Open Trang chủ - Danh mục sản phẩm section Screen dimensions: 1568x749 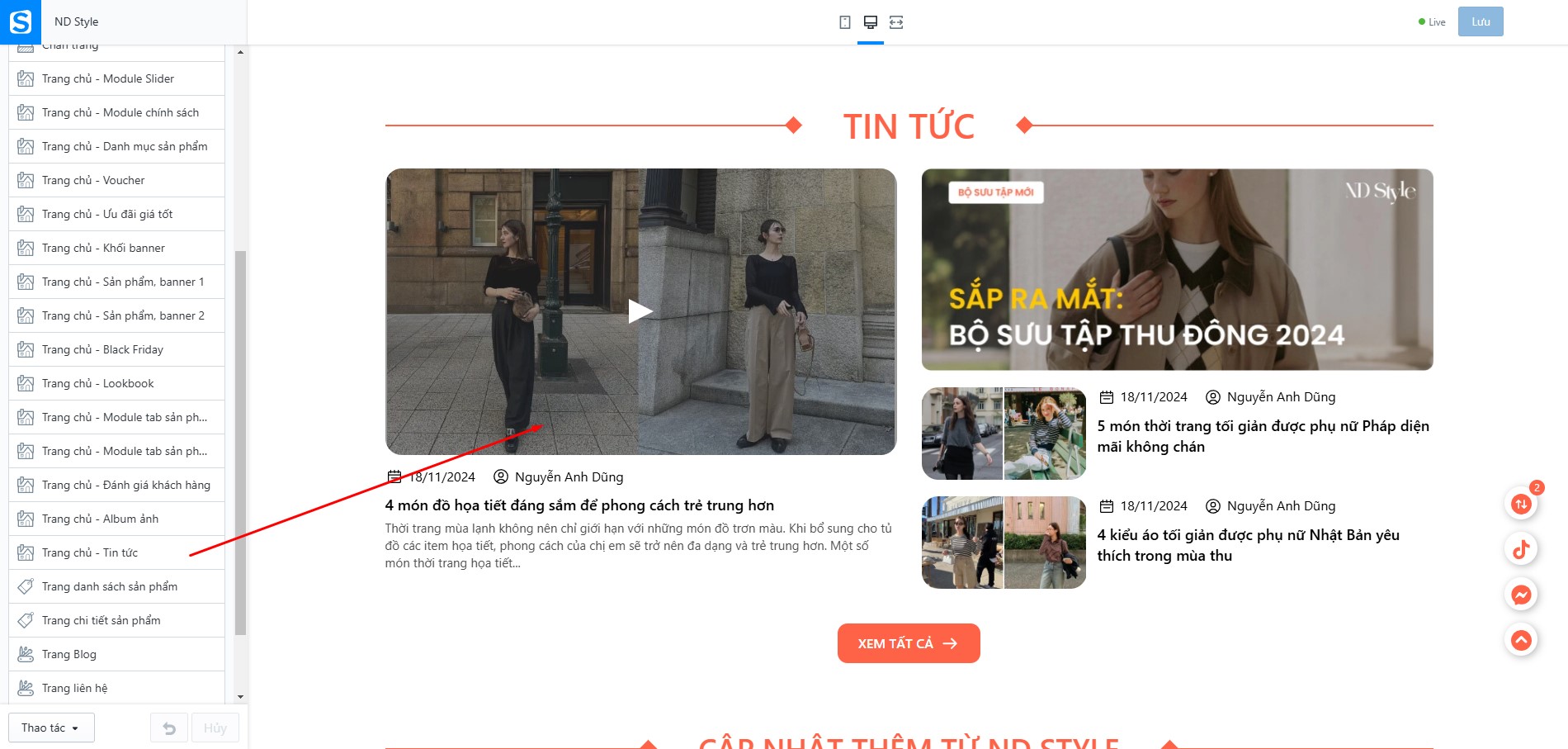tap(116, 146)
